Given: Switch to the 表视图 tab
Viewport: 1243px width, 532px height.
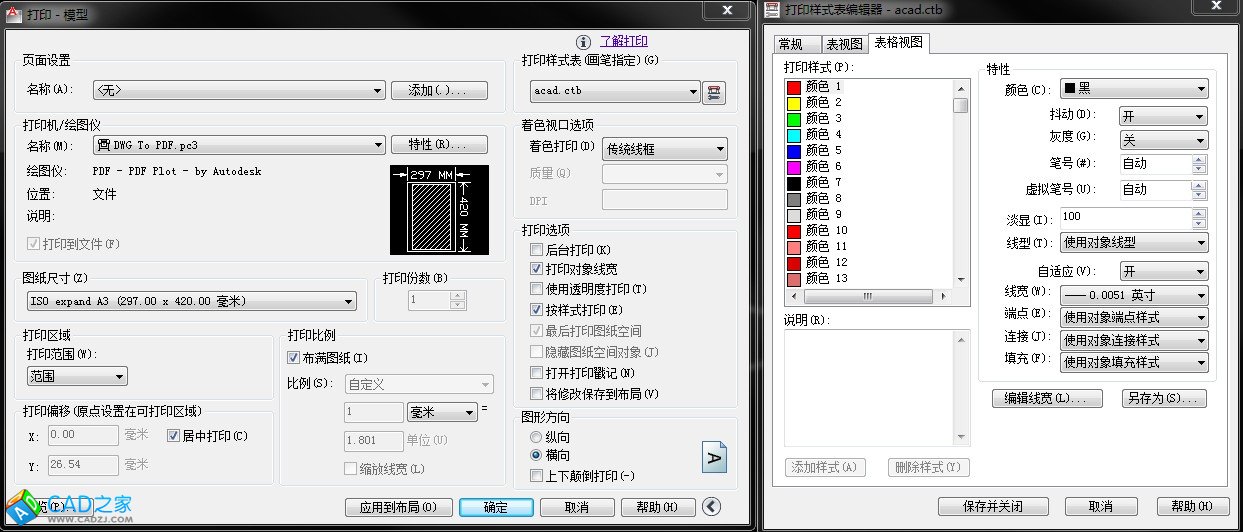Looking at the screenshot, I should pos(844,44).
